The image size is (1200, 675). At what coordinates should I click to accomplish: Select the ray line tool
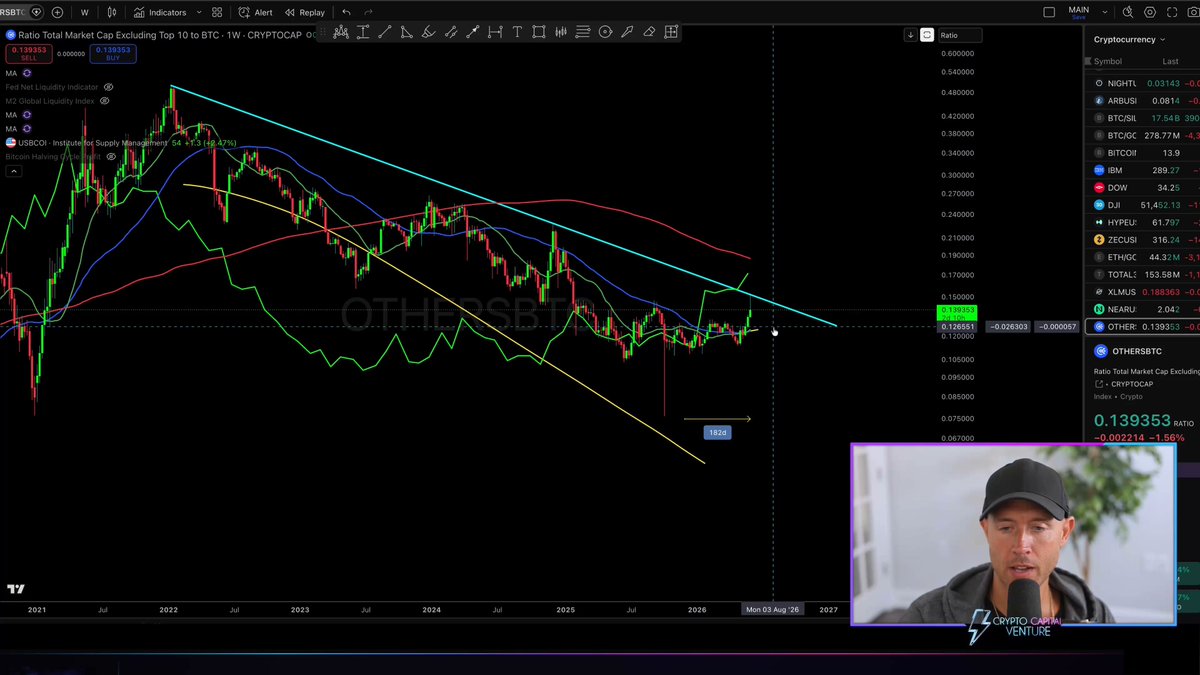[x=472, y=32]
